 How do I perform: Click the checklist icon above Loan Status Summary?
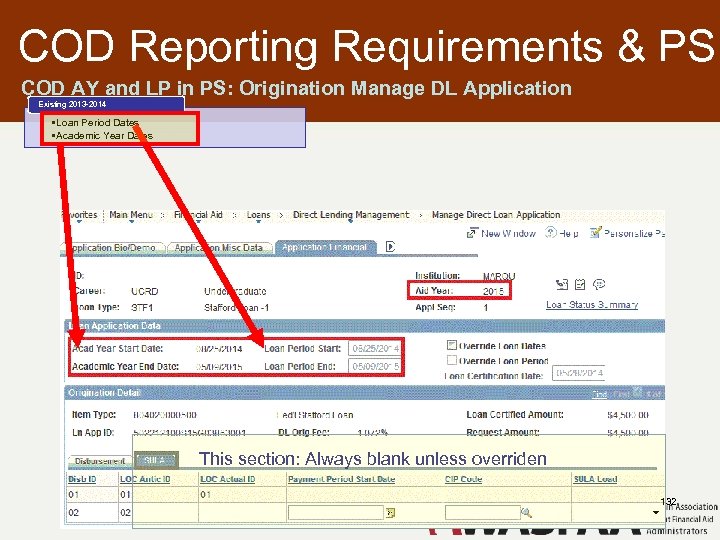click(x=580, y=285)
